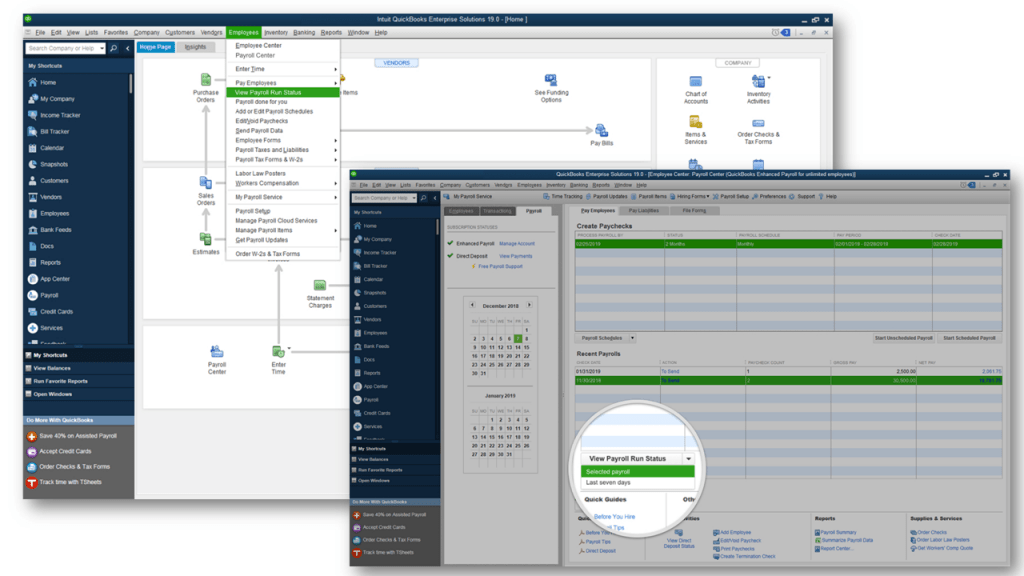Viewport: 1024px width, 576px height.
Task: Open Pay Bills icon in Vendors section
Action: point(601,131)
